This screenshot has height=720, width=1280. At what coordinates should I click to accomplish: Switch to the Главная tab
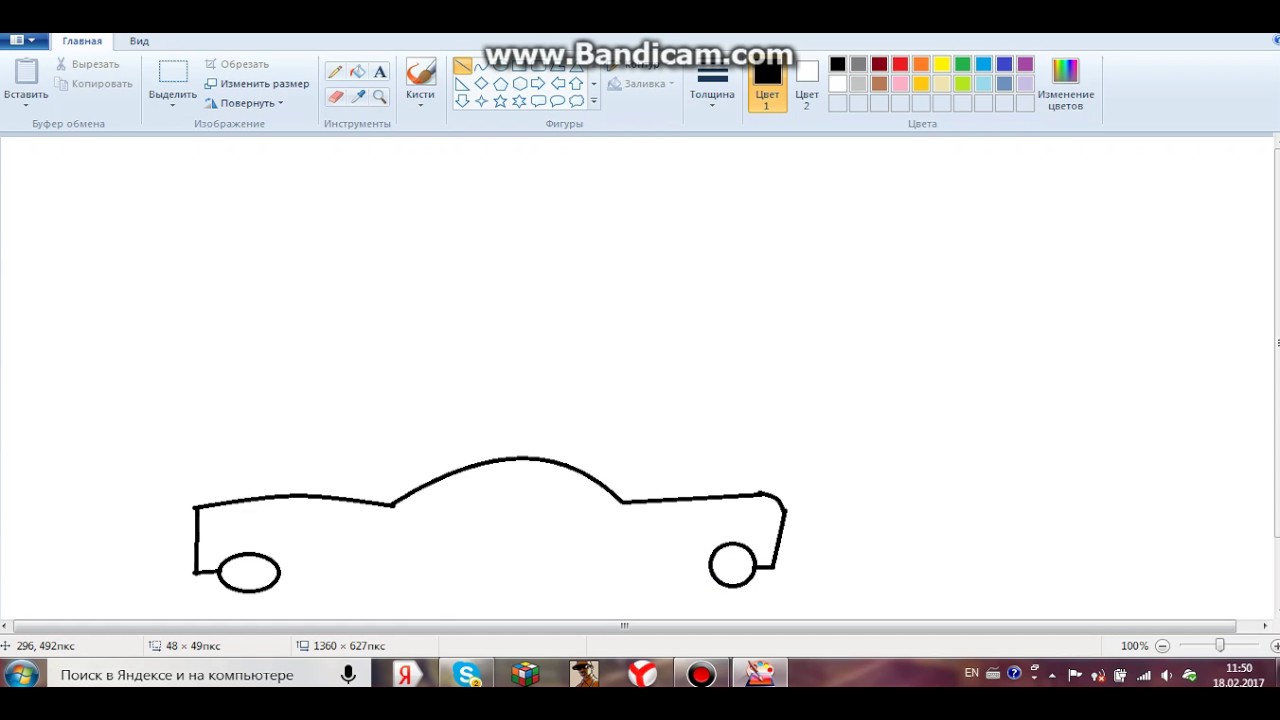82,41
